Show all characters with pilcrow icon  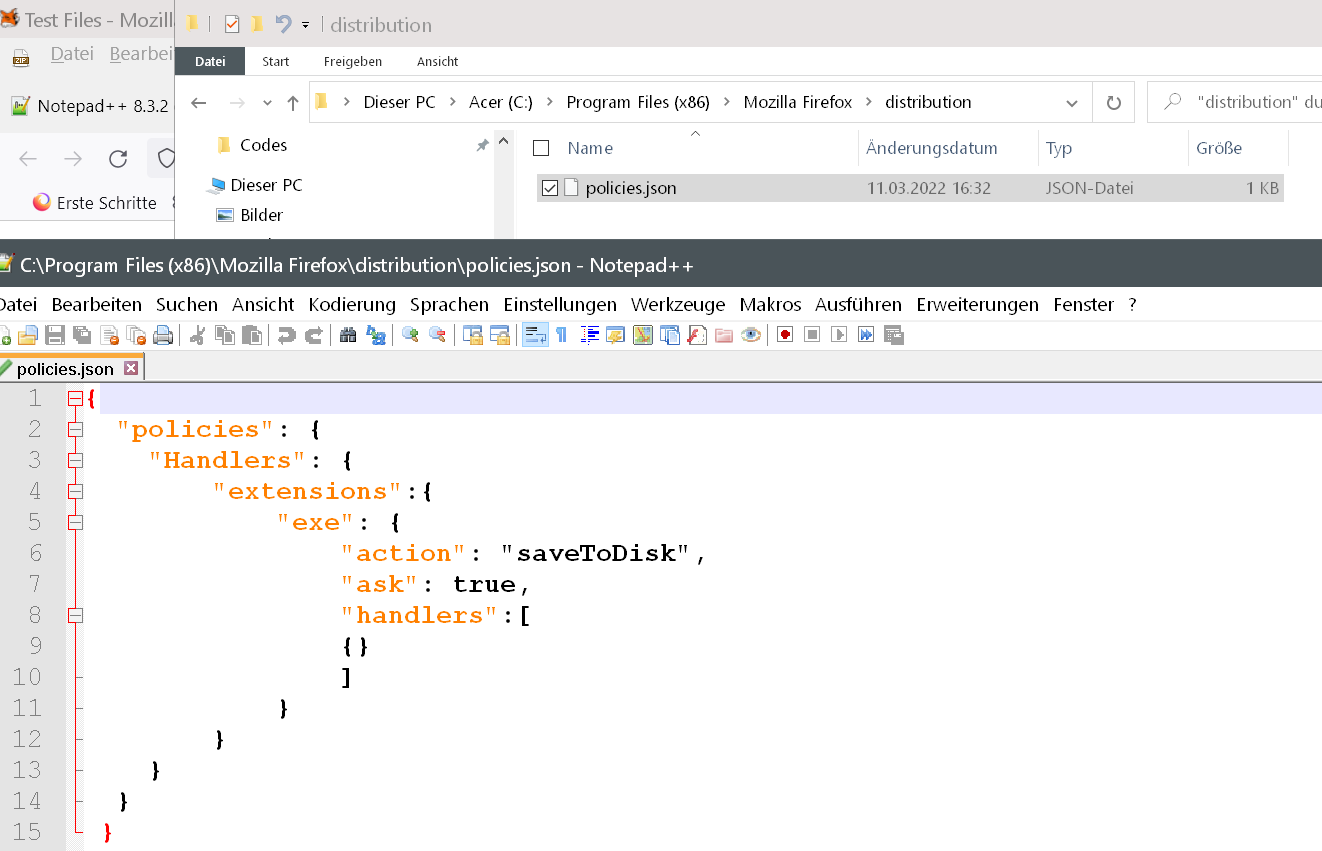562,335
